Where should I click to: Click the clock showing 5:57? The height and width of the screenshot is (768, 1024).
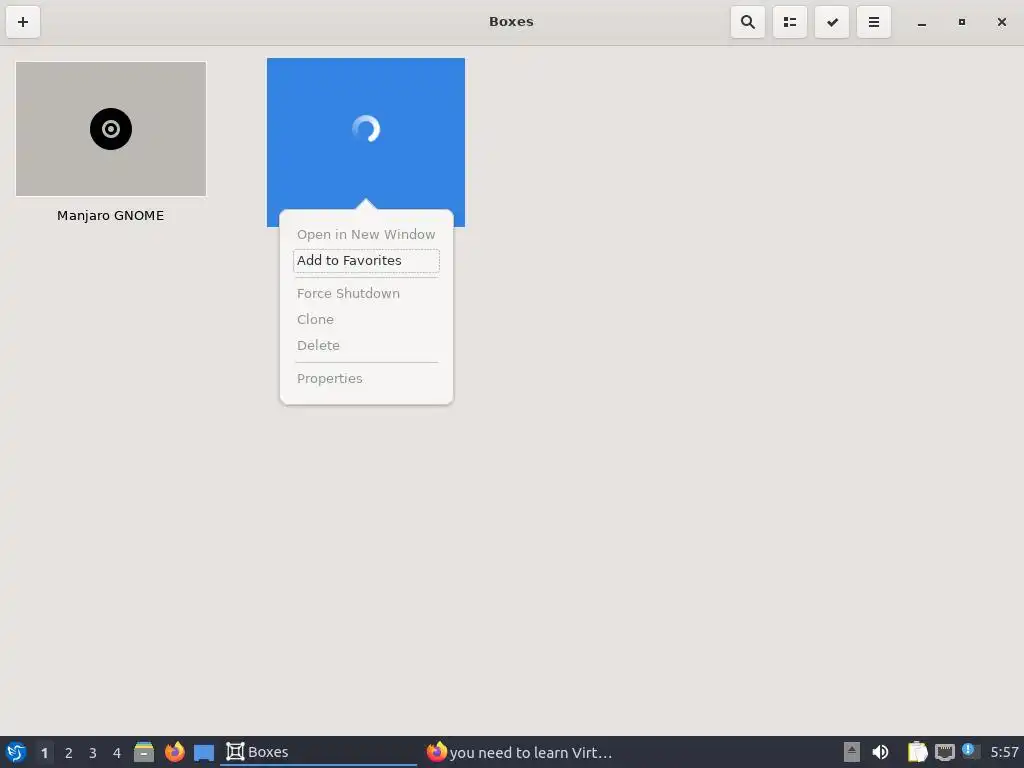tap(1004, 752)
